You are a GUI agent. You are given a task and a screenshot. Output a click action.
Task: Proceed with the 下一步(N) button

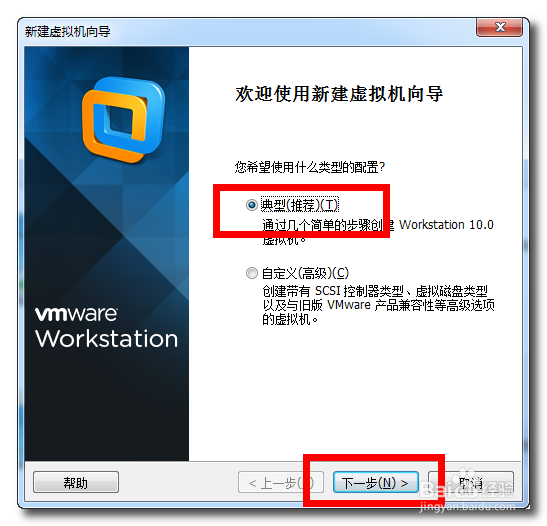click(375, 482)
